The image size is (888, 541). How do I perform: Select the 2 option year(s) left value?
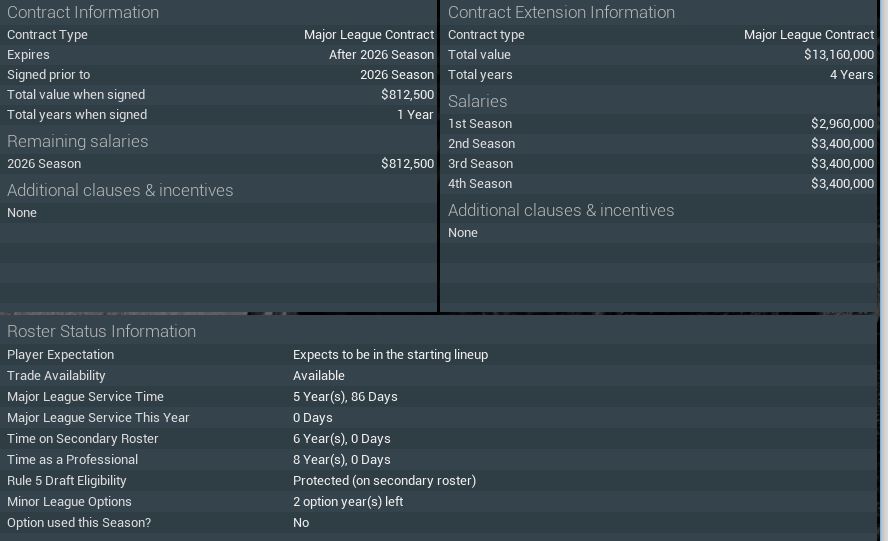[x=347, y=501]
